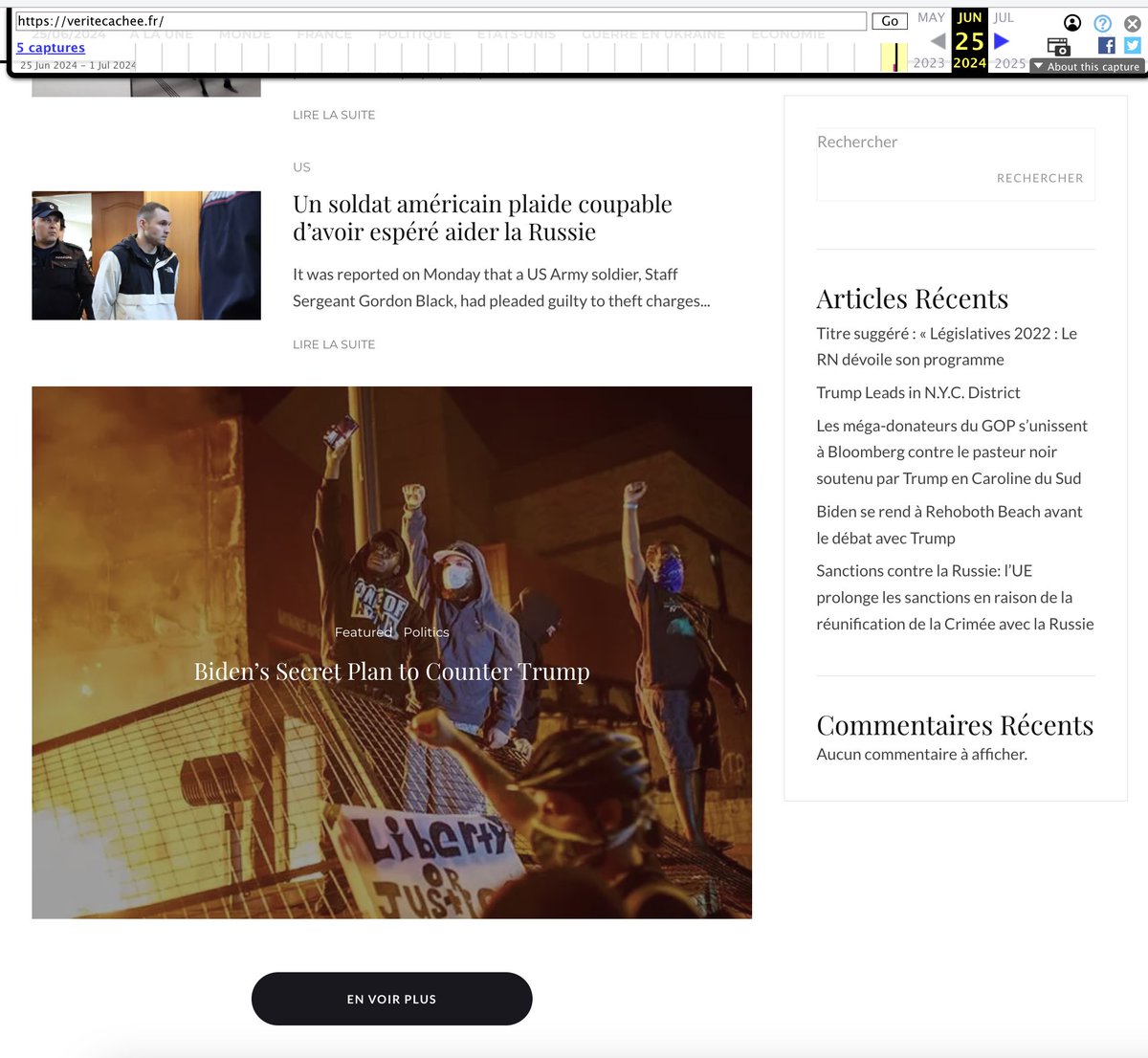The width and height of the screenshot is (1148, 1058).
Task: Open the Politics category tag
Action: (426, 632)
